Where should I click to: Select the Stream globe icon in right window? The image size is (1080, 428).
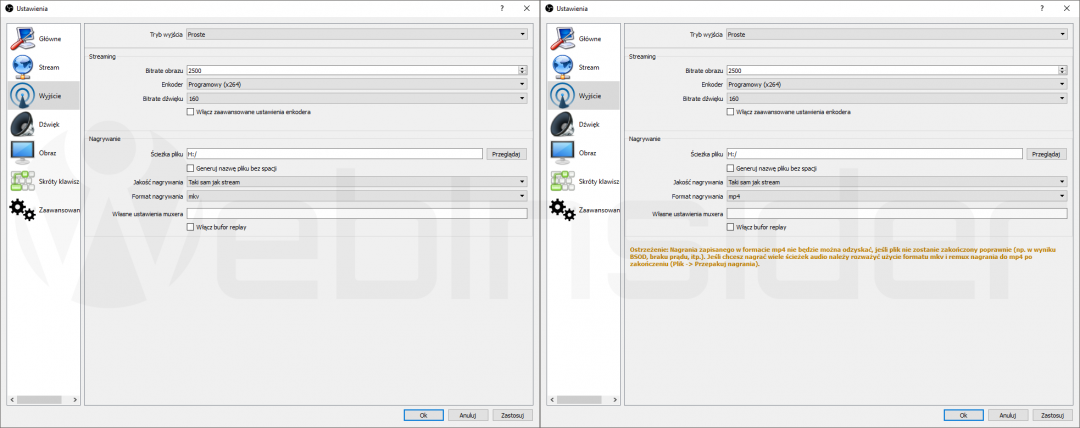pyautogui.click(x=562, y=67)
